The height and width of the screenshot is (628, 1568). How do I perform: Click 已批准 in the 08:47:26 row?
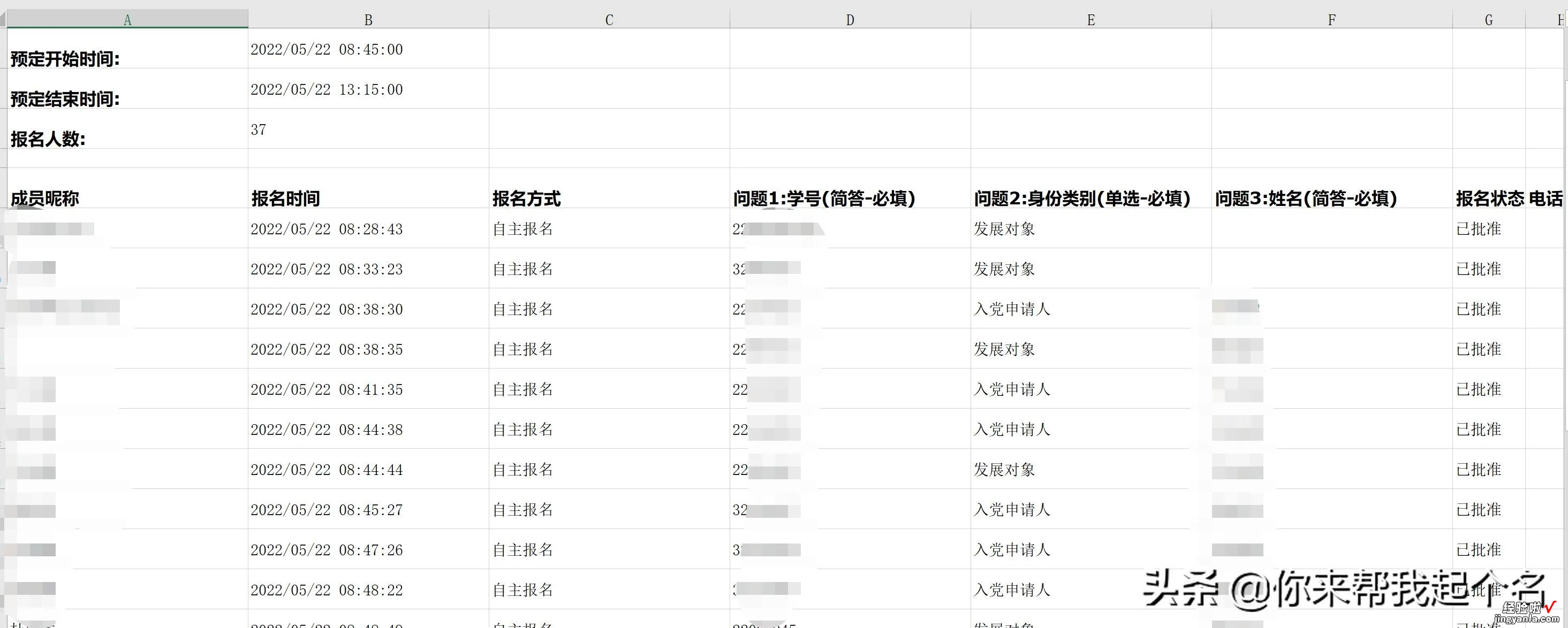(1479, 550)
